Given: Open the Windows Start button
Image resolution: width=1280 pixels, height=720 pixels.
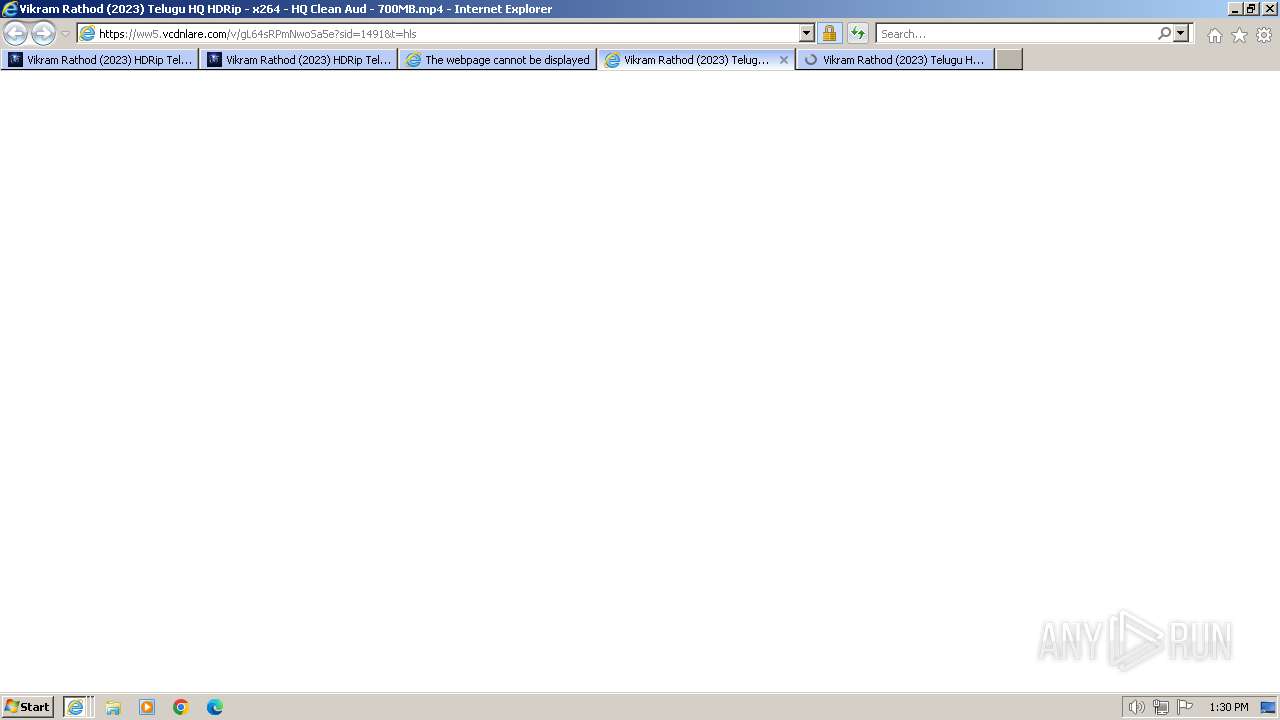Looking at the screenshot, I should point(27,707).
